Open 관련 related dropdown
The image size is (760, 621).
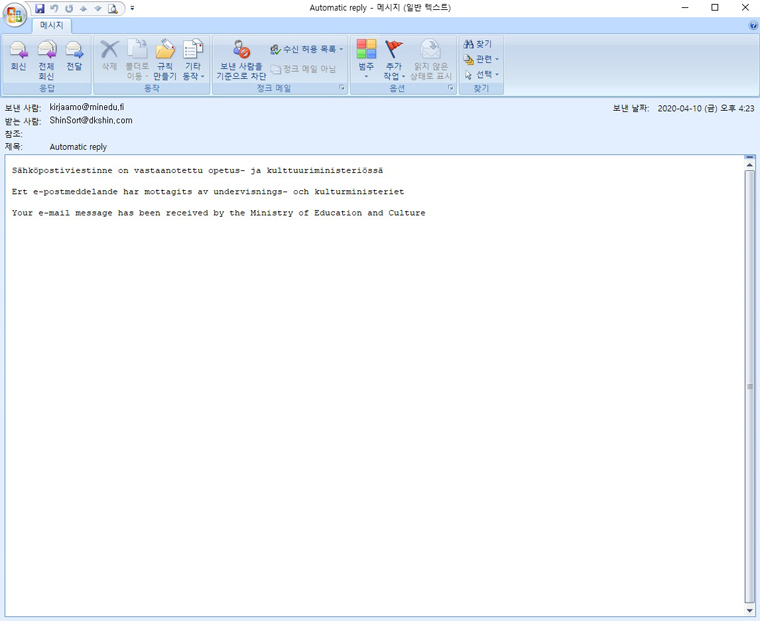[x=481, y=59]
